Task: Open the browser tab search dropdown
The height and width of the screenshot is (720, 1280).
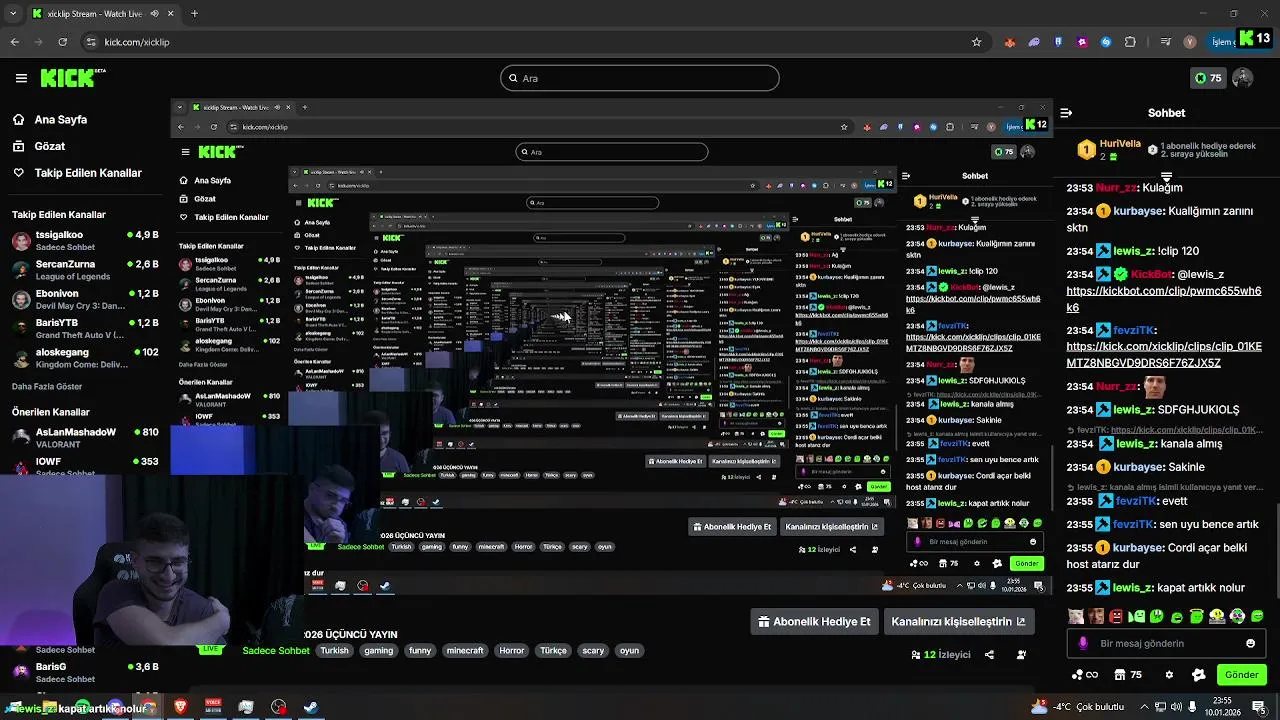Action: [13, 14]
